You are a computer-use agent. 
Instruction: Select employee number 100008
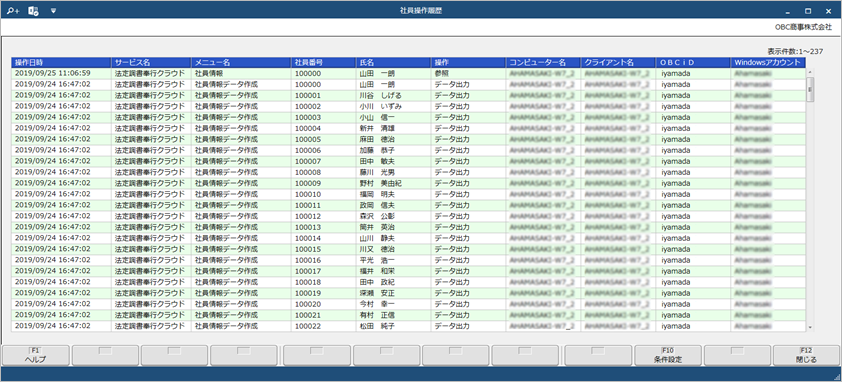(308, 172)
